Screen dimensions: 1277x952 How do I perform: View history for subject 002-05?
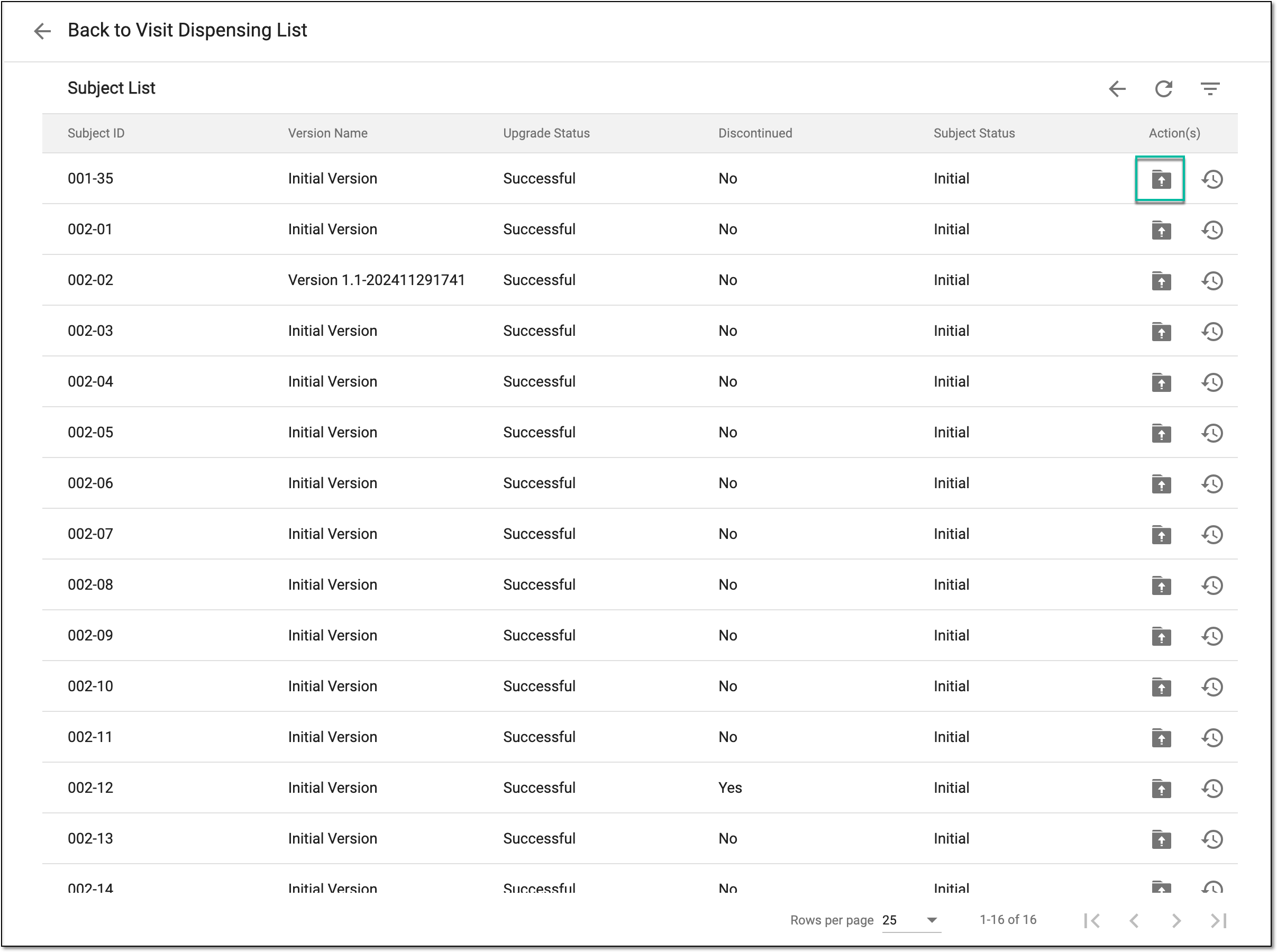click(1211, 433)
